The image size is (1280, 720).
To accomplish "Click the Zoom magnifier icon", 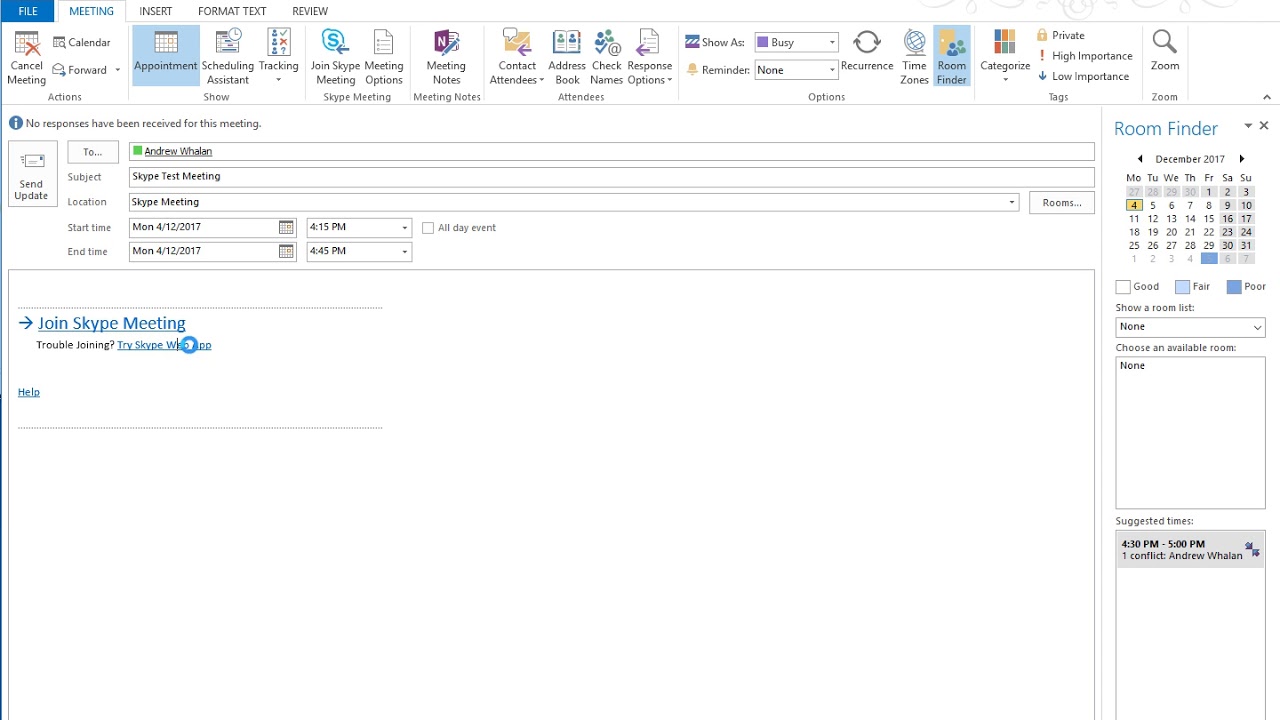I will coord(1164,42).
